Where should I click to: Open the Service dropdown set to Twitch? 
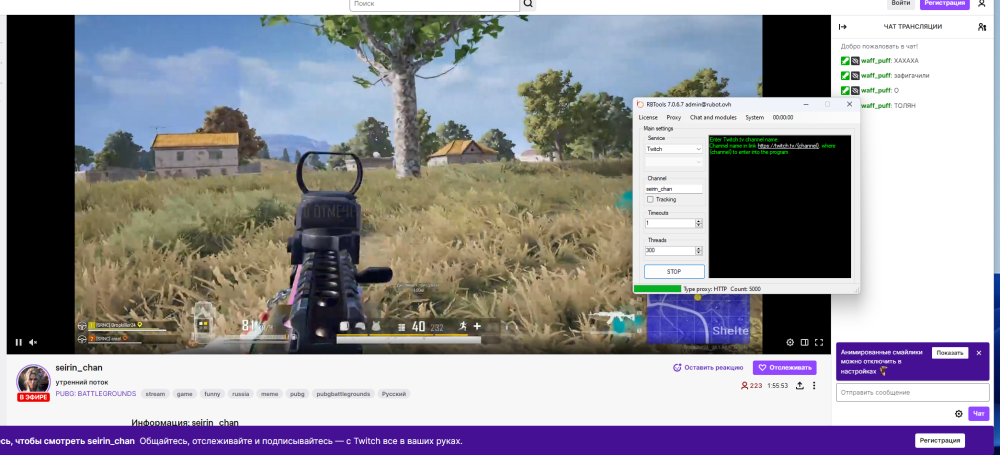coord(673,149)
